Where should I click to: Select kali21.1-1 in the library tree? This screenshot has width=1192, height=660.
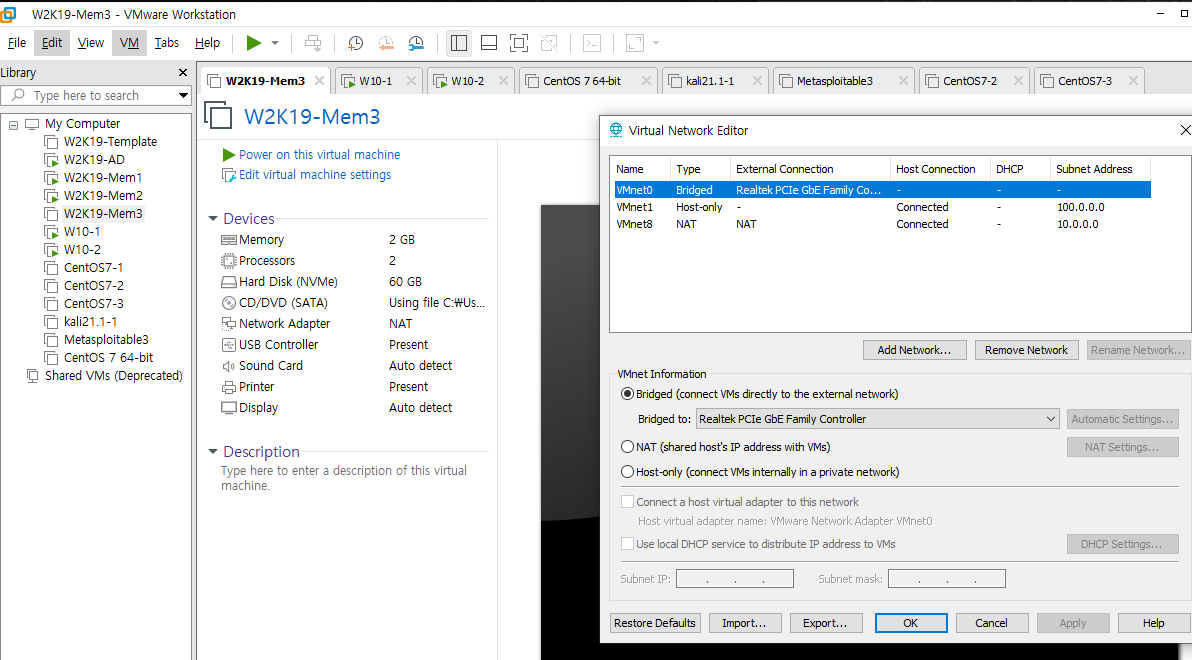coord(90,322)
